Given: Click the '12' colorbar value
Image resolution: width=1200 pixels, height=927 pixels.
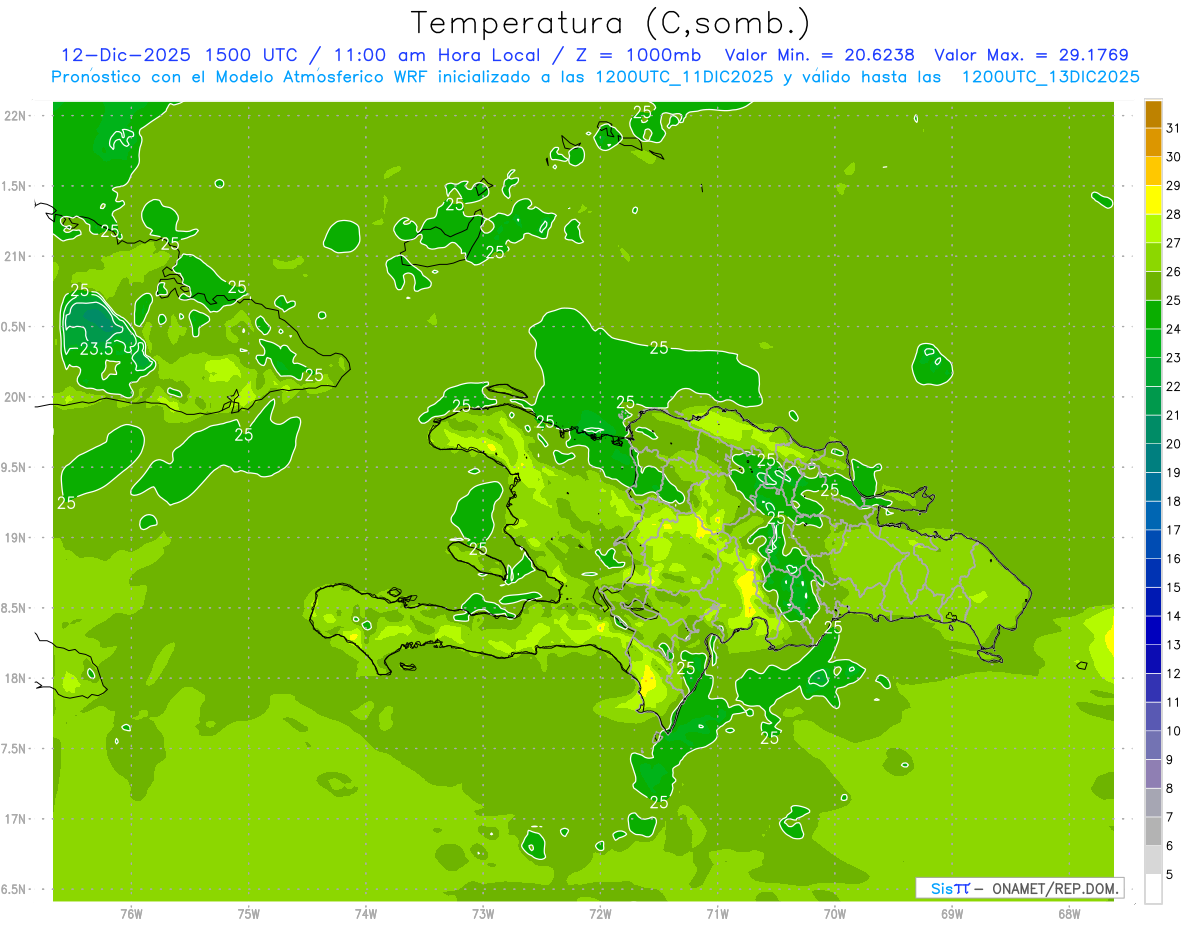Looking at the screenshot, I should 1174,674.
